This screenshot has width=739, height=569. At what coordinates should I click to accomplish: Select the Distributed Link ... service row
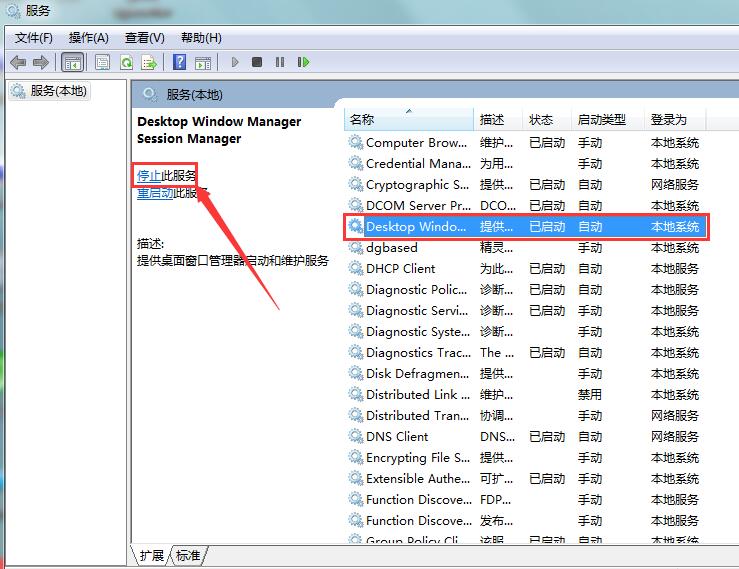pos(526,395)
